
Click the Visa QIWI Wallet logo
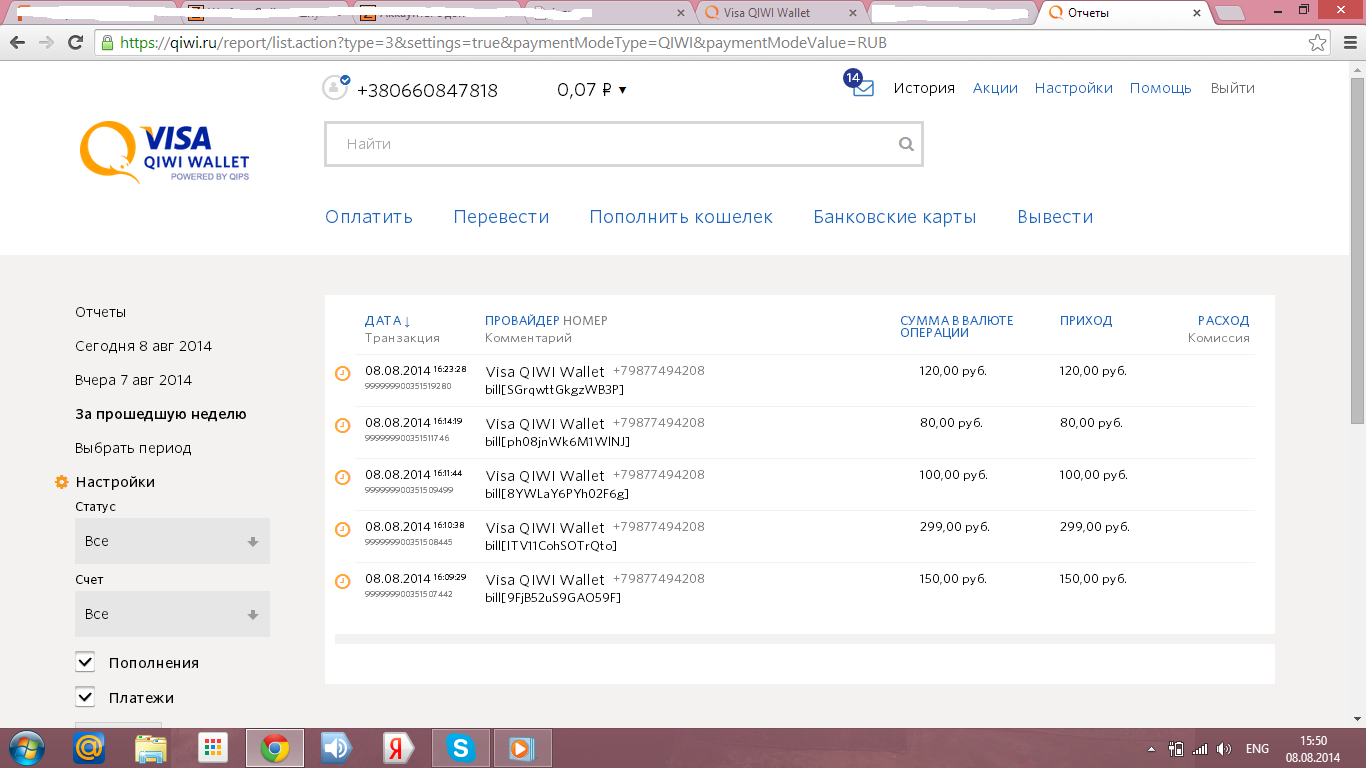[x=165, y=152]
